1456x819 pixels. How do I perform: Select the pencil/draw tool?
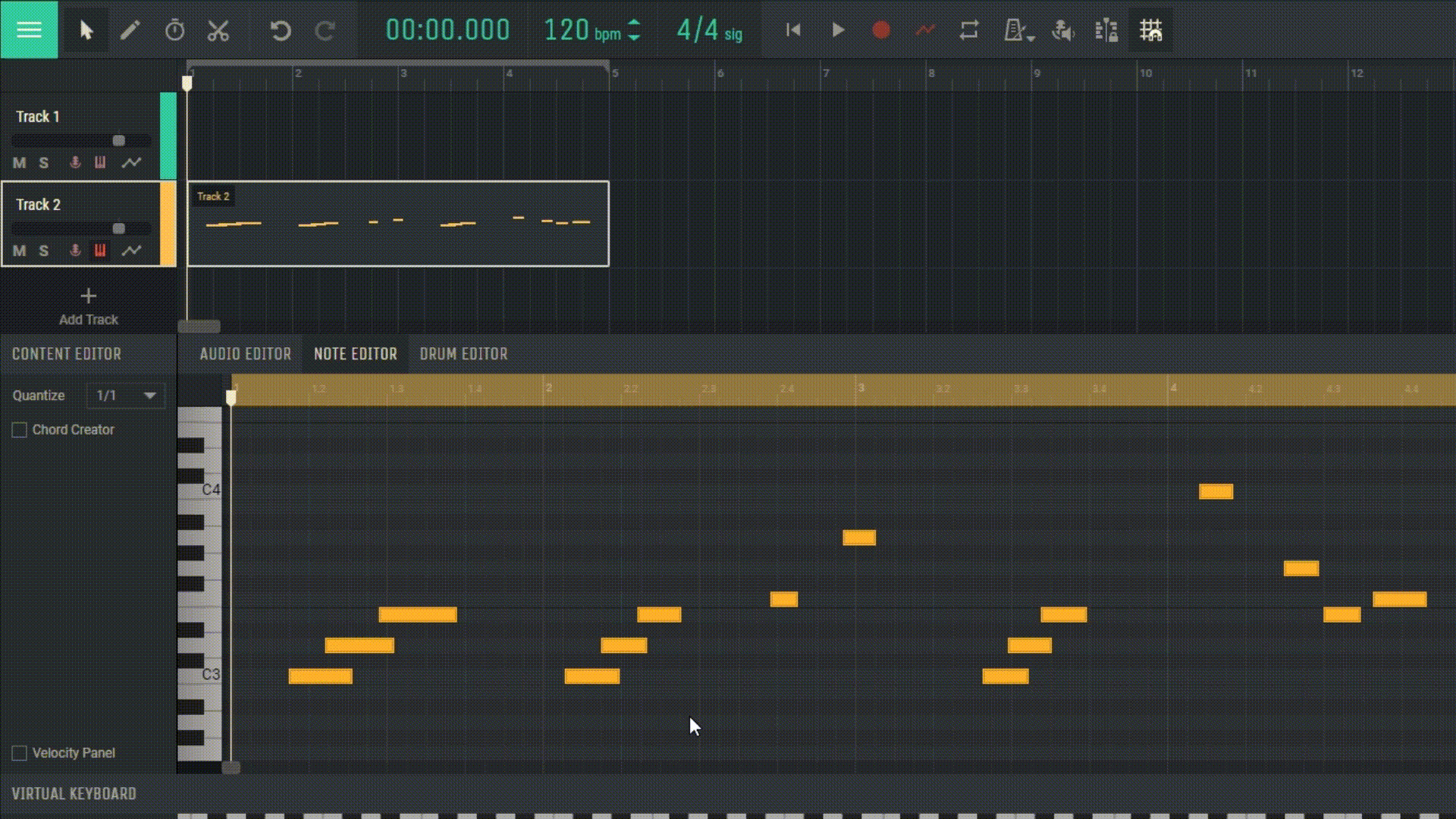(129, 30)
